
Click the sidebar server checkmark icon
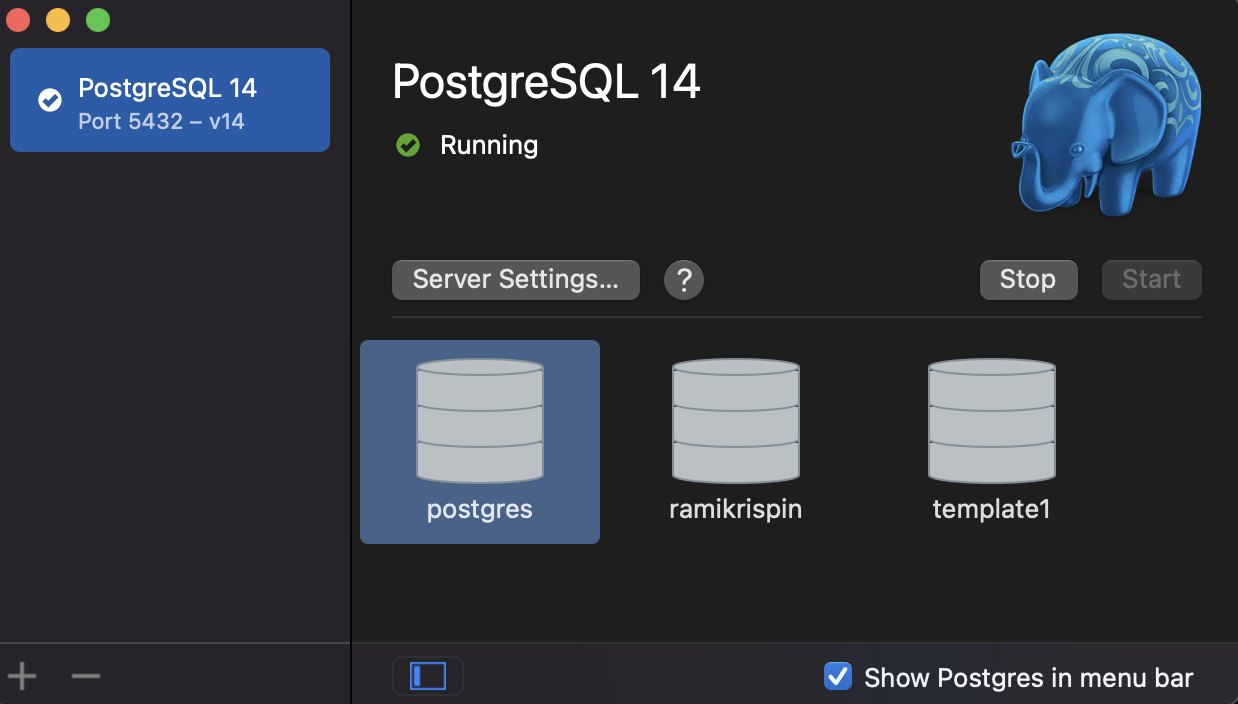tap(50, 100)
